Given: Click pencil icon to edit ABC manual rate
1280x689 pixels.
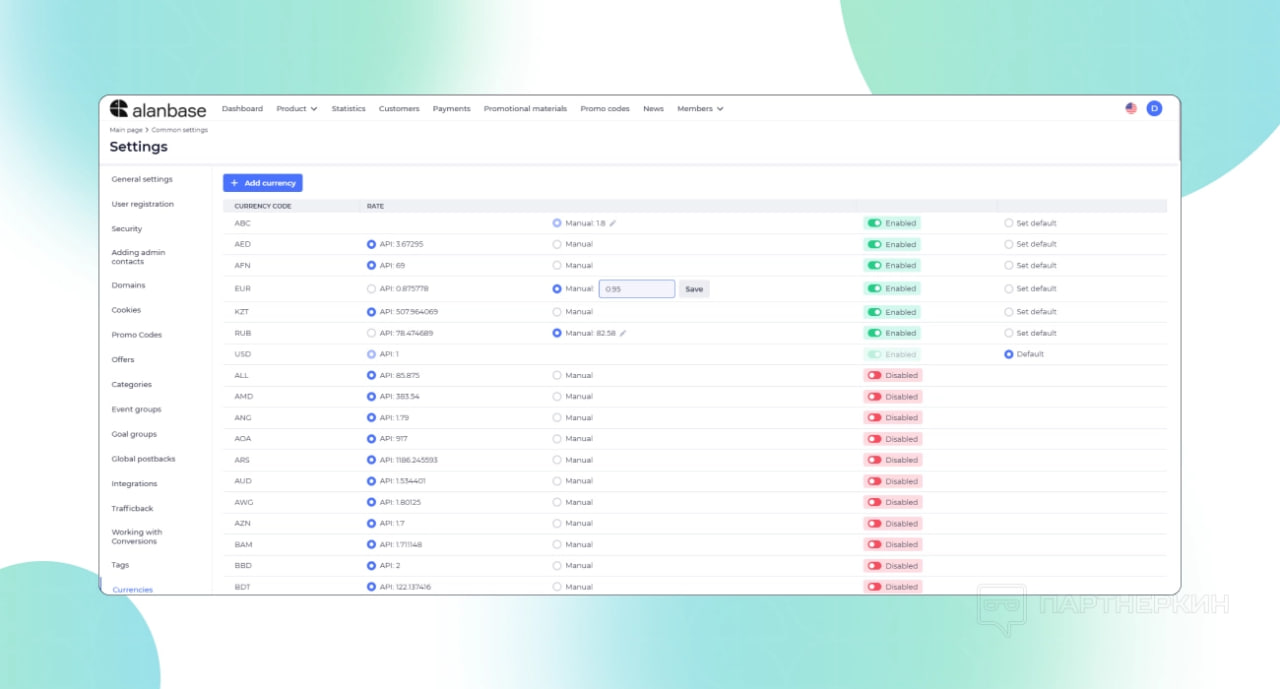Looking at the screenshot, I should pos(613,223).
